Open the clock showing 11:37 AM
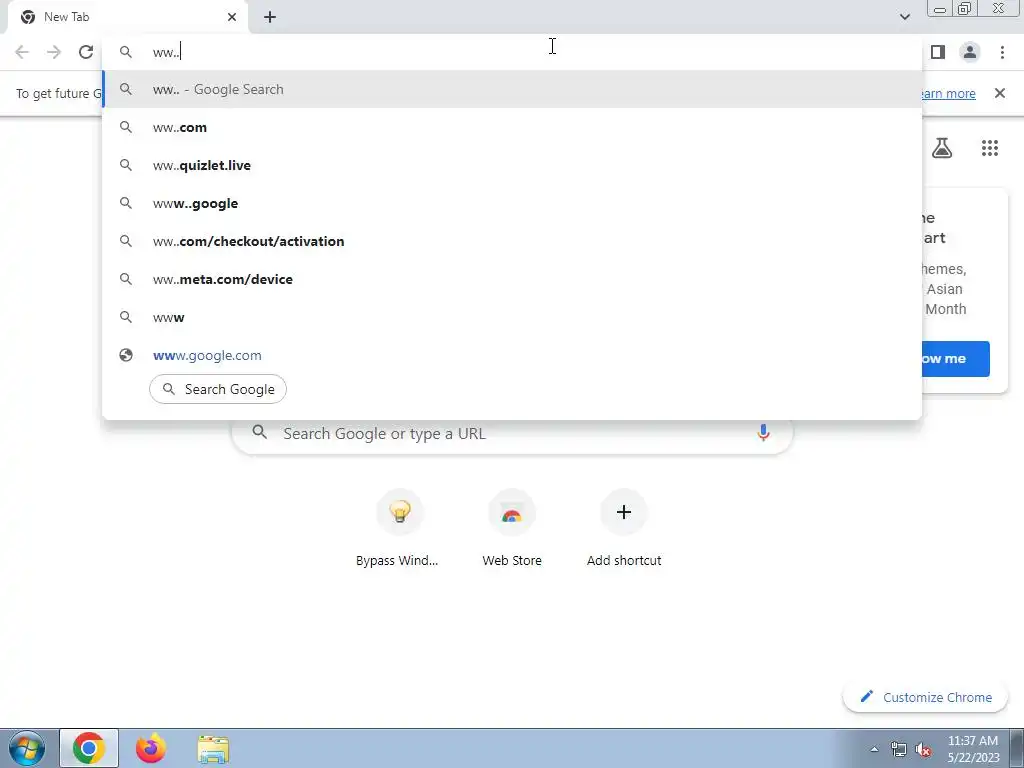Image resolution: width=1024 pixels, height=768 pixels. coord(973,749)
